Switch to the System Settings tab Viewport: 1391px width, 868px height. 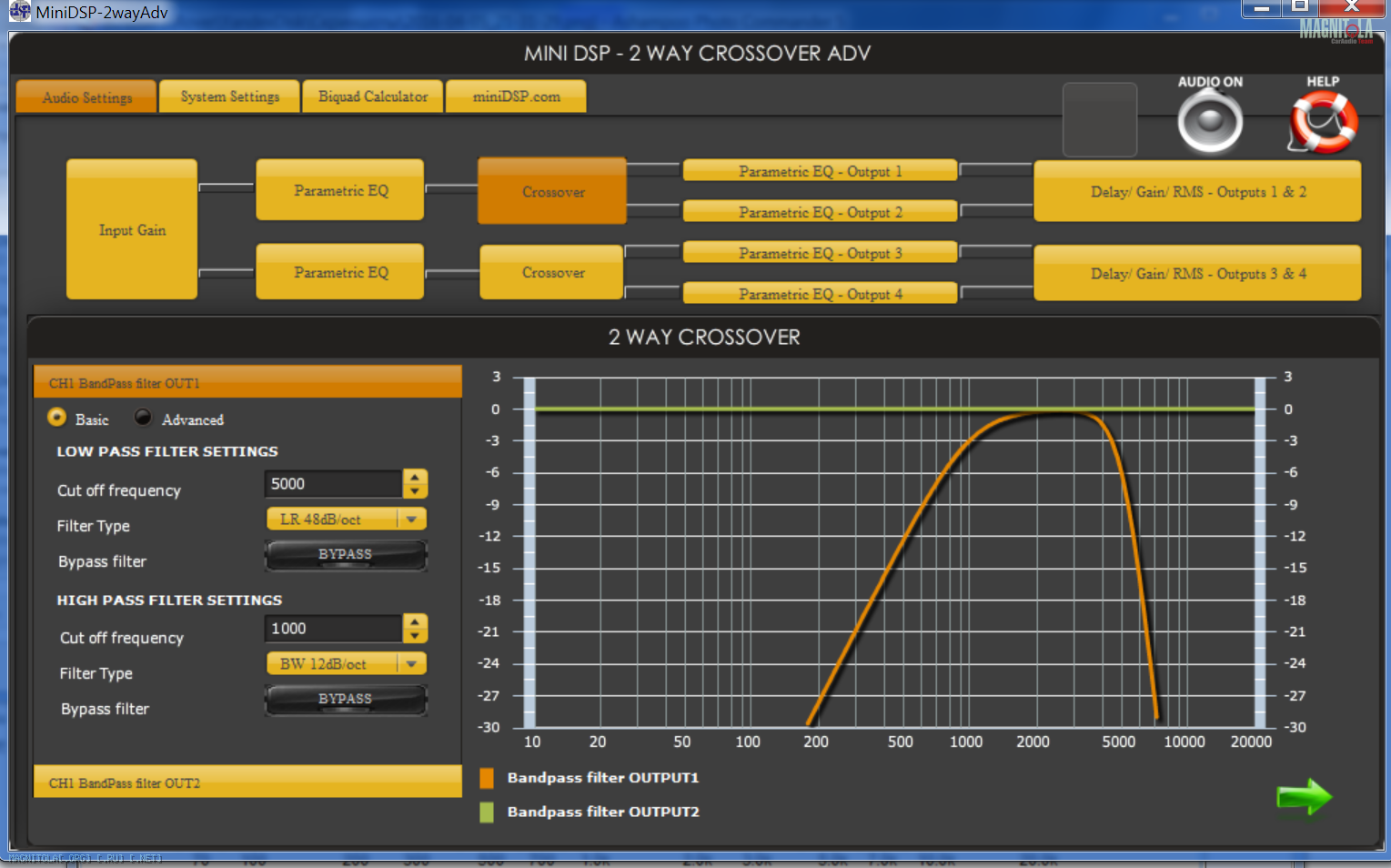(x=229, y=96)
